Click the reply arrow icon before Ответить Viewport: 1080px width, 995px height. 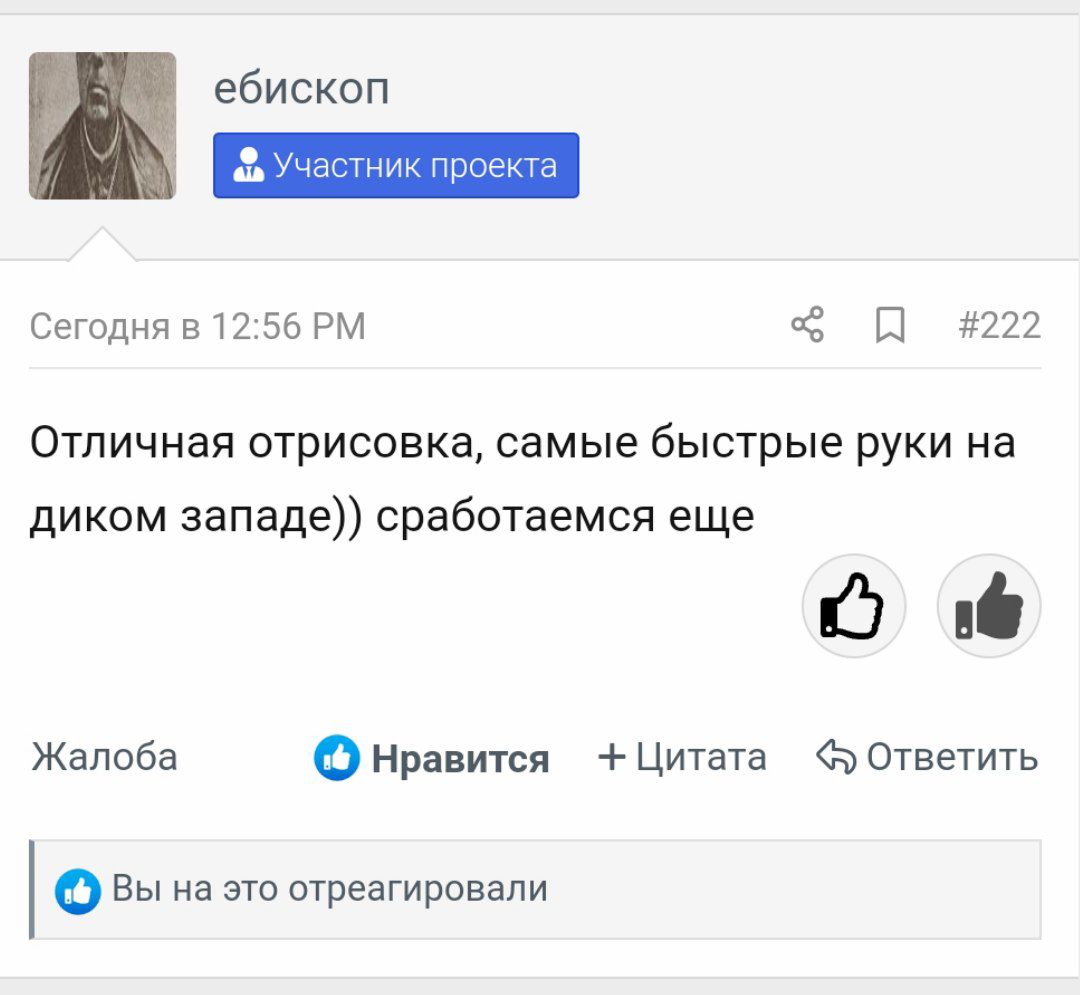click(835, 757)
